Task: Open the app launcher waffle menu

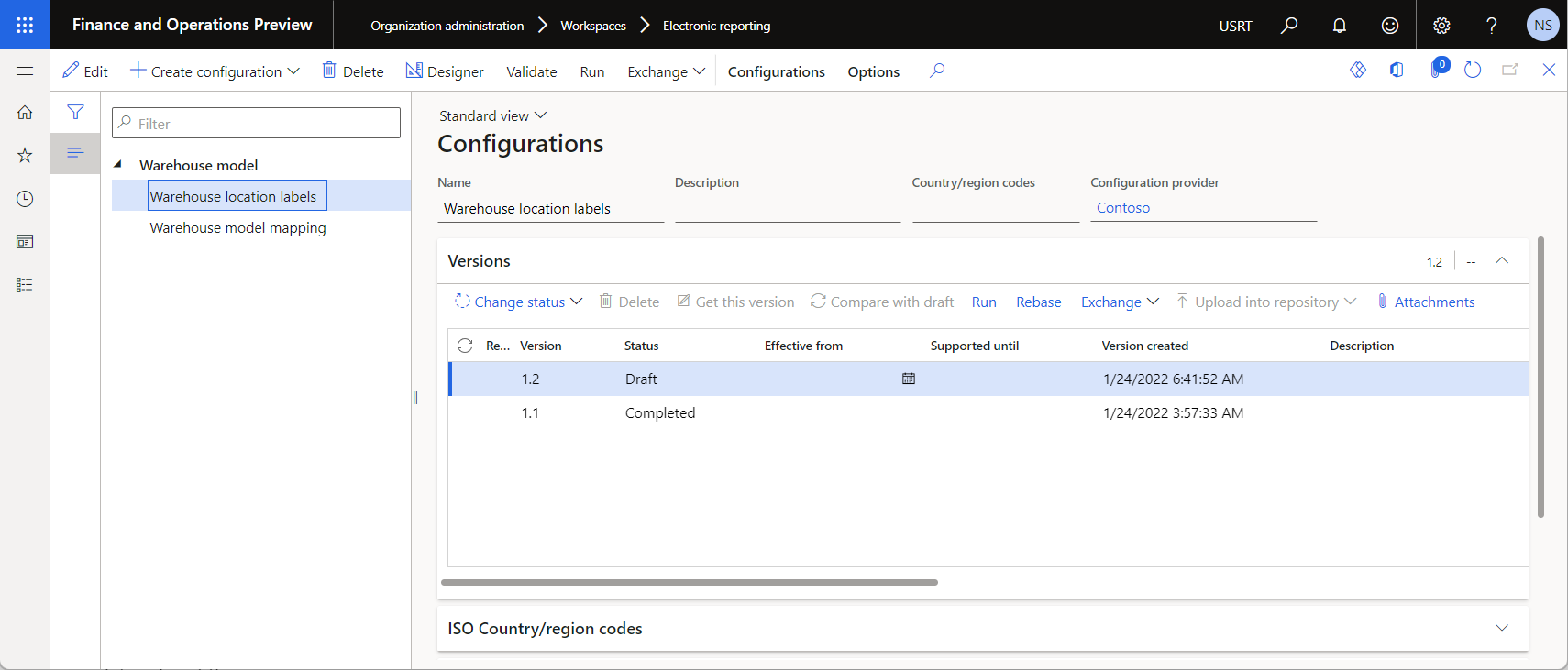Action: point(25,25)
